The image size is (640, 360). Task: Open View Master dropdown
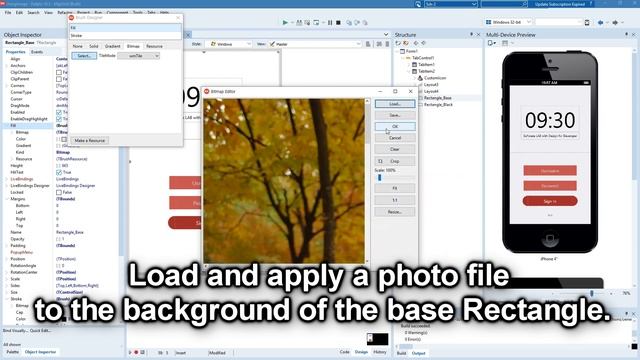coord(315,44)
